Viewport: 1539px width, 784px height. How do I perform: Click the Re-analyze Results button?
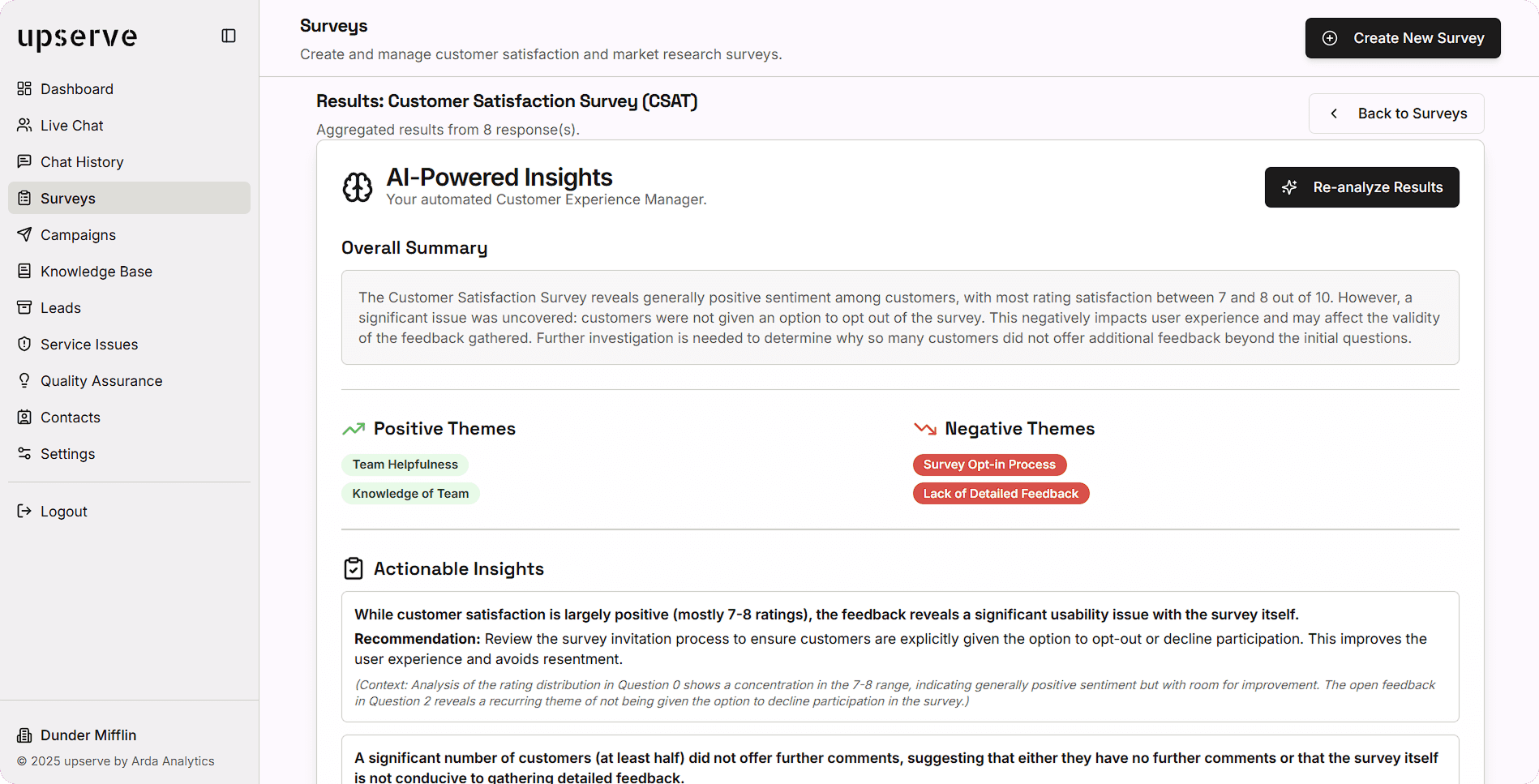click(x=1361, y=187)
